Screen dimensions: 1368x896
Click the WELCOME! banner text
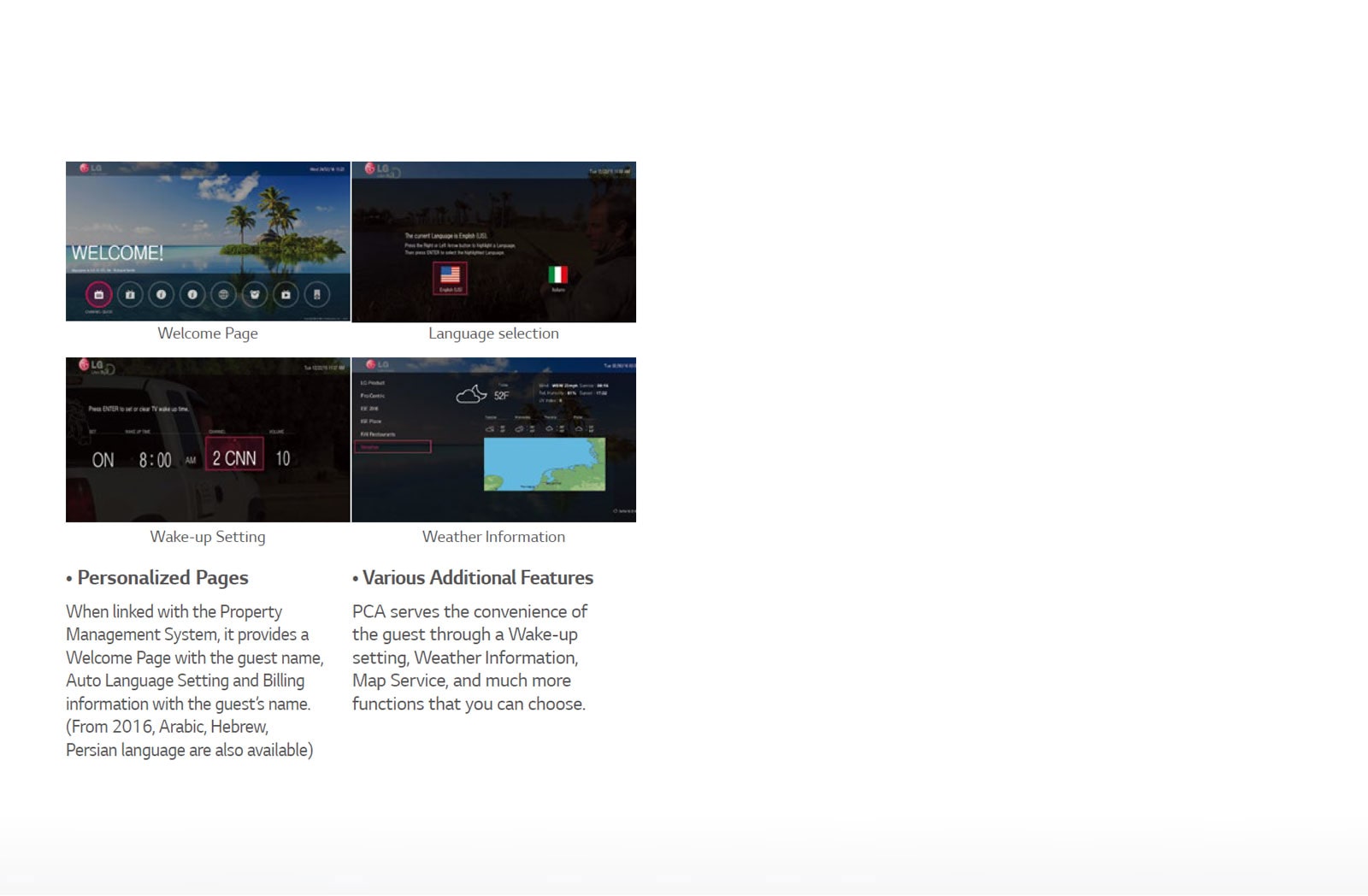tap(117, 253)
